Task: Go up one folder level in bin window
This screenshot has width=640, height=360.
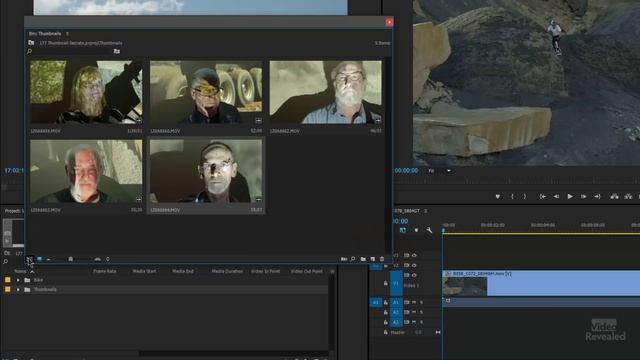Action: point(31,42)
